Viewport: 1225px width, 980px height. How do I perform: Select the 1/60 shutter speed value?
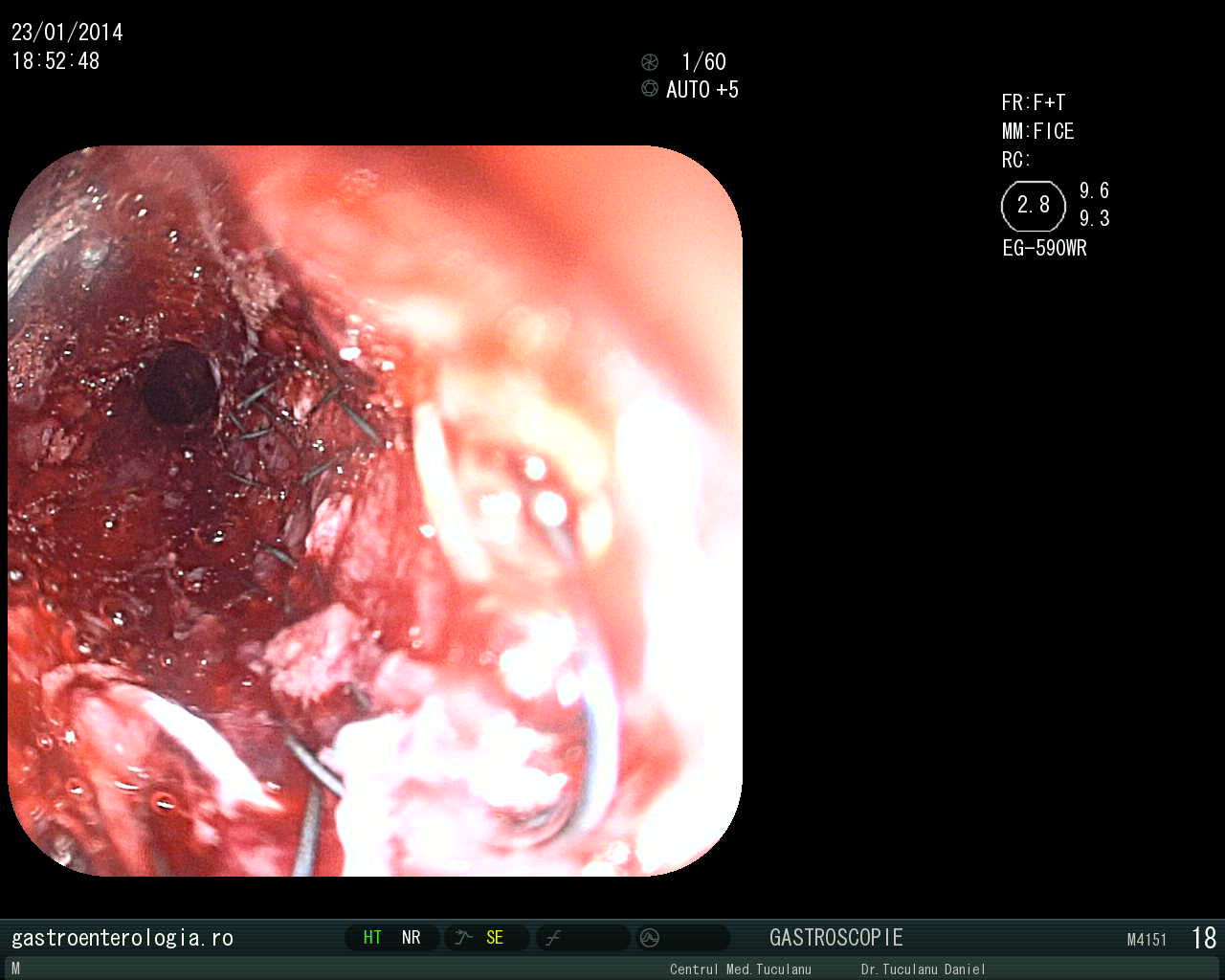click(703, 62)
